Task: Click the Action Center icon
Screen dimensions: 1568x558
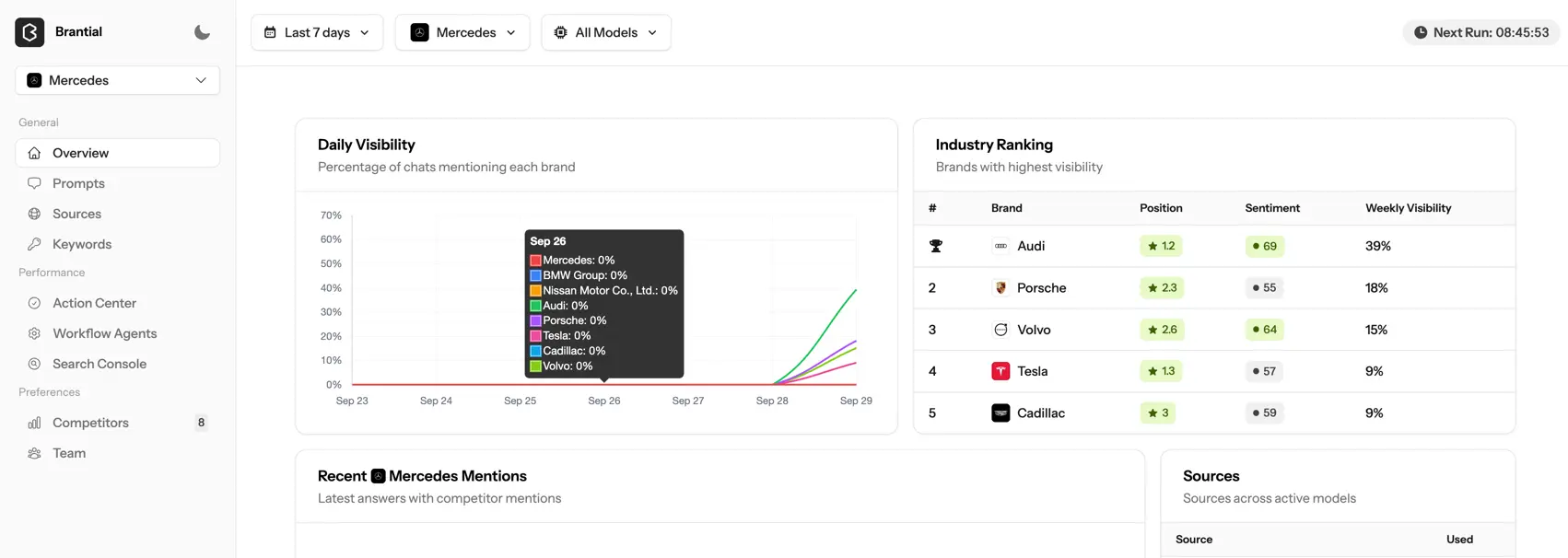Action: 34,303
